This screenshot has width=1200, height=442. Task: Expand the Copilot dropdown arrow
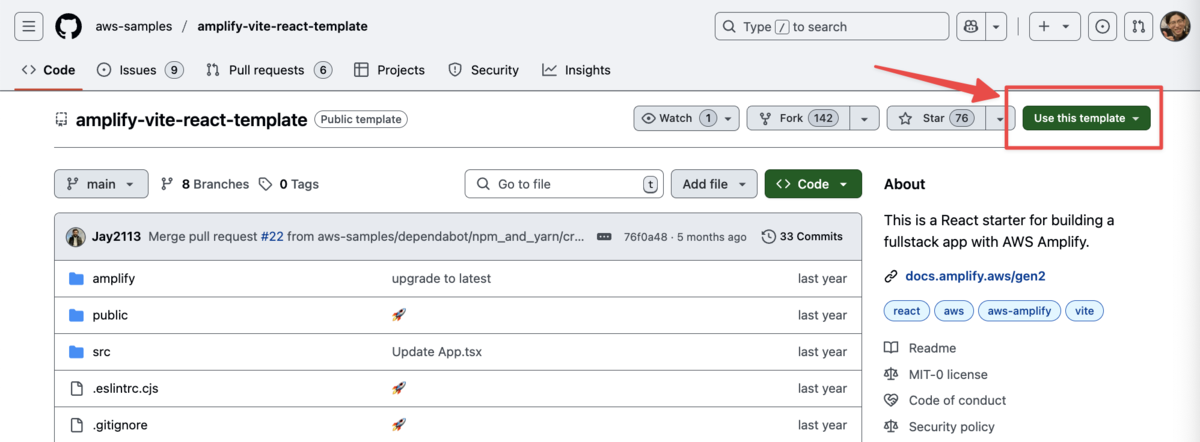[996, 27]
